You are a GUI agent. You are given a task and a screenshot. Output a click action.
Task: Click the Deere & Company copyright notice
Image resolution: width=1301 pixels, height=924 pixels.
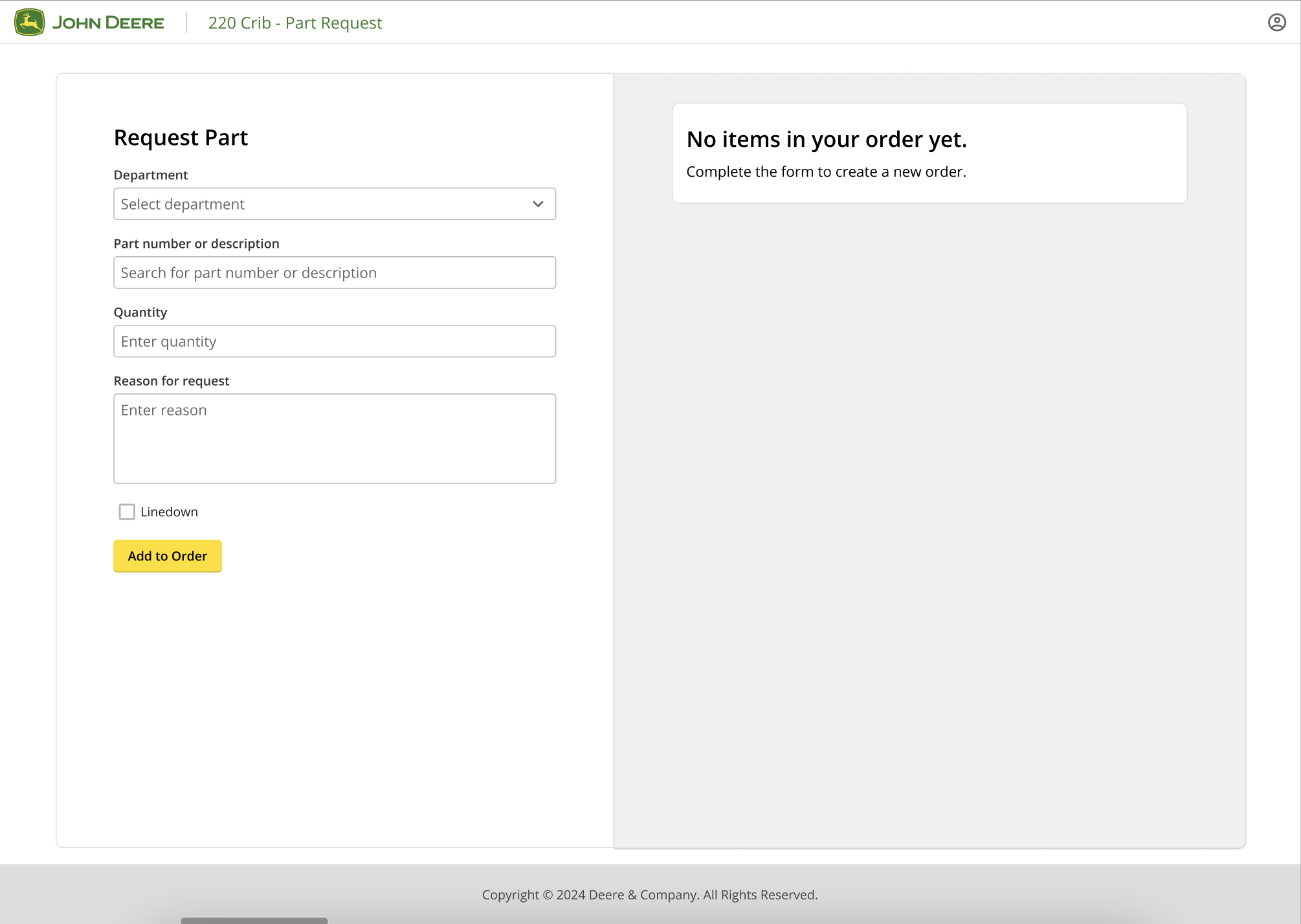pyautogui.click(x=650, y=895)
